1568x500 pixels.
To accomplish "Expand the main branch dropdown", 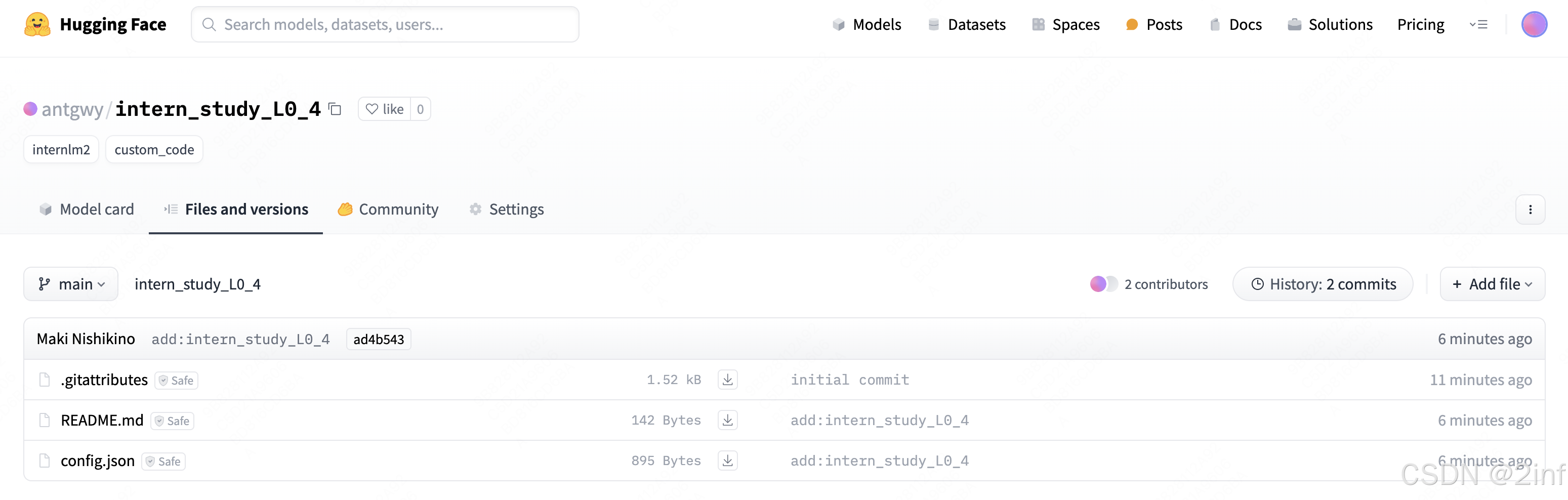I will (x=71, y=284).
